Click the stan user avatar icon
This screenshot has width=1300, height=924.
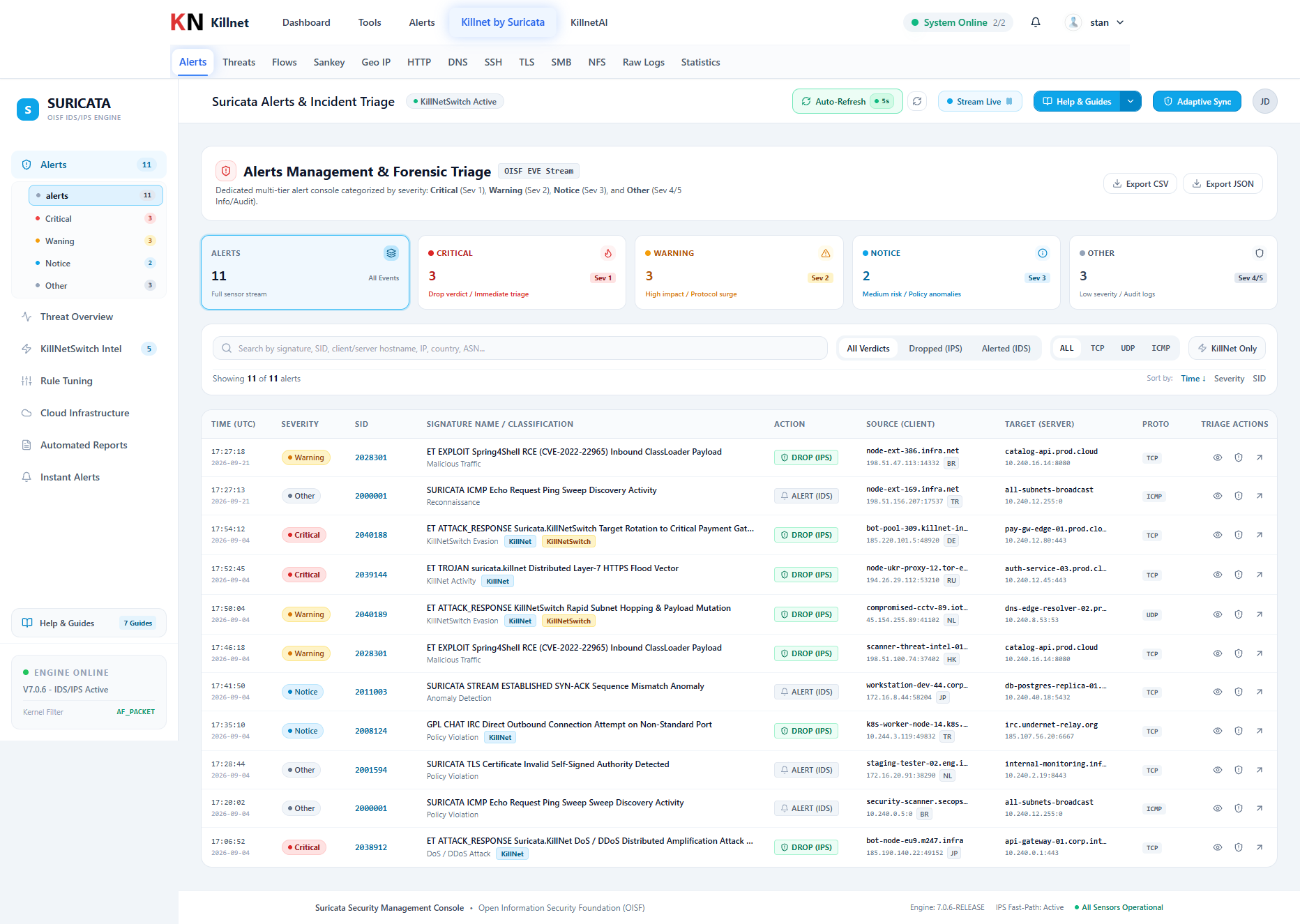[1073, 22]
